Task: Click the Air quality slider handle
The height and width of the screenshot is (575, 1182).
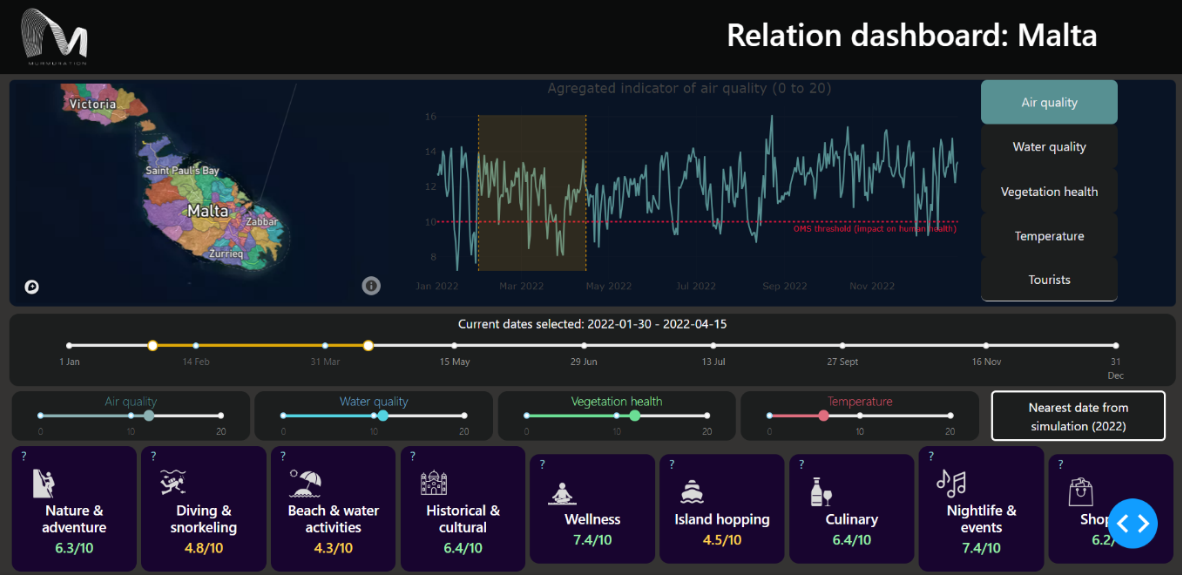Action: 149,415
